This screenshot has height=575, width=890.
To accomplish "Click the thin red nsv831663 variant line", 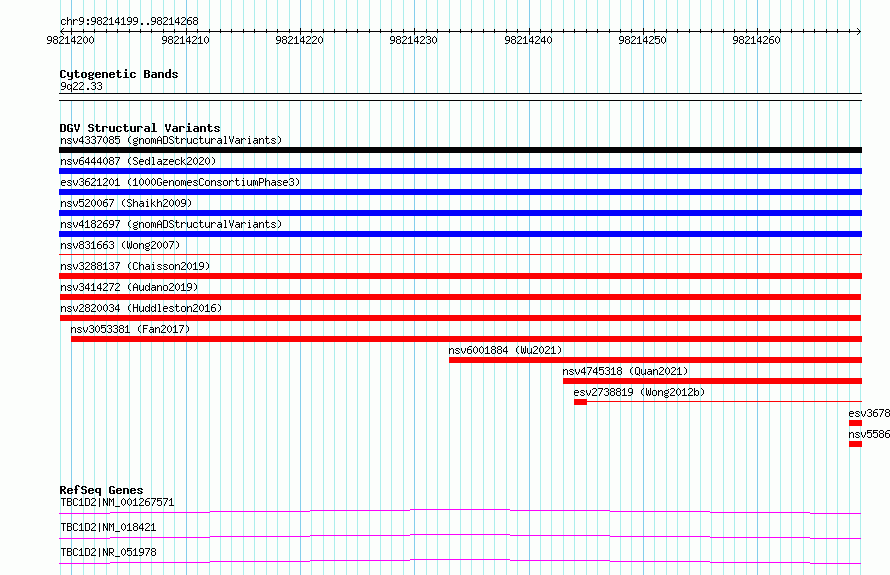I will [x=460, y=255].
